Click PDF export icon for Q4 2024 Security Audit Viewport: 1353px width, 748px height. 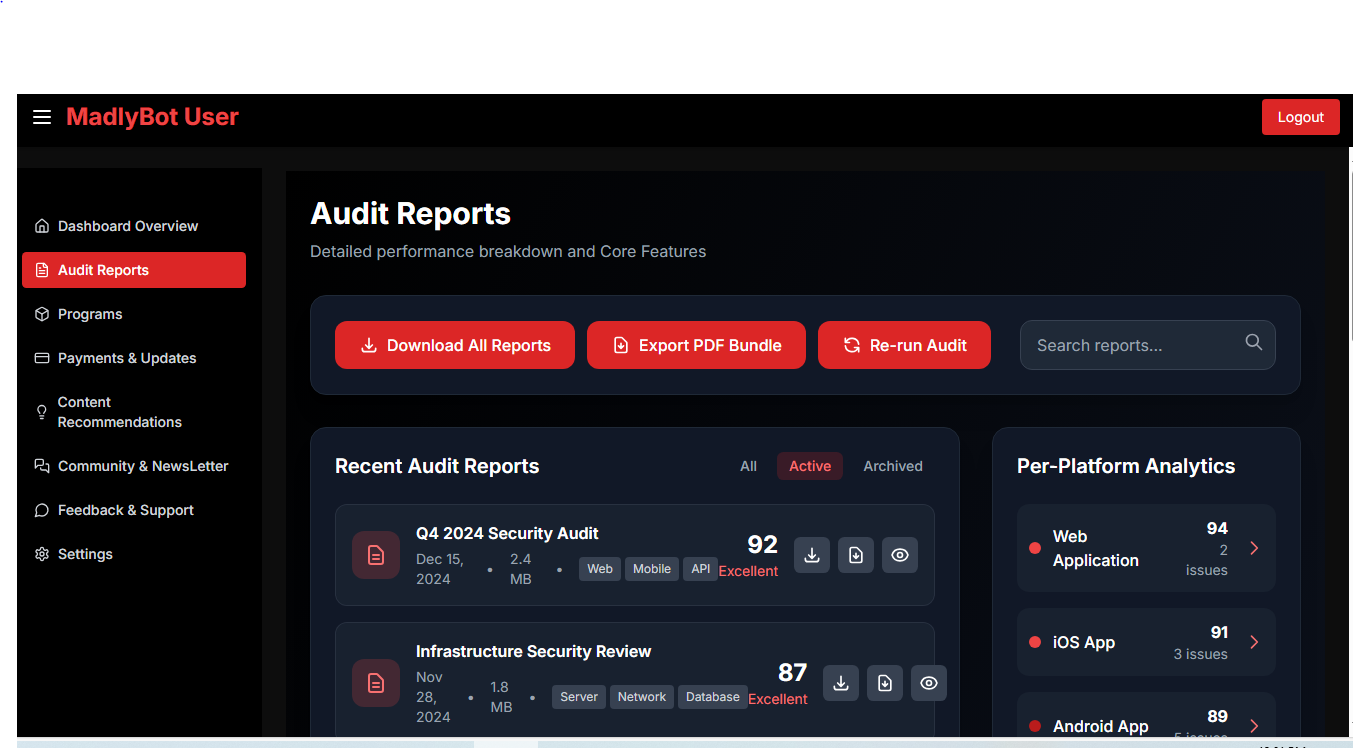coord(856,555)
